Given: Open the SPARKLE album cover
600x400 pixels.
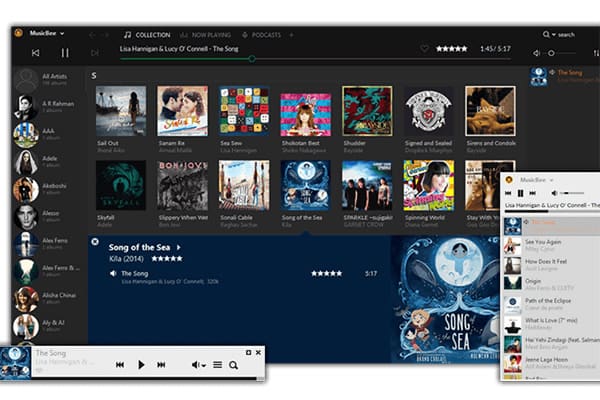Looking at the screenshot, I should (x=367, y=185).
